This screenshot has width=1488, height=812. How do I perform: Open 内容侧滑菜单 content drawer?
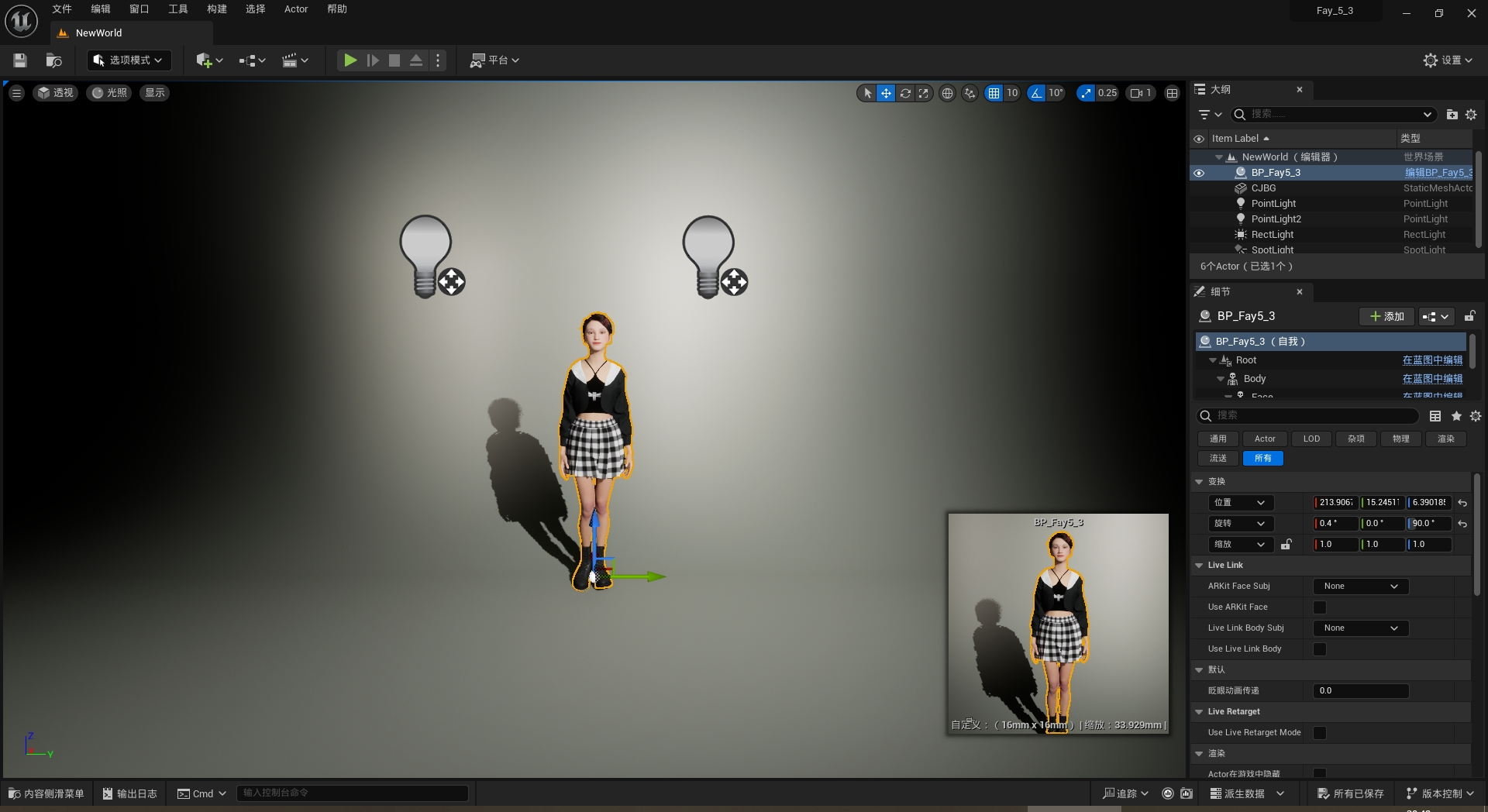tap(46, 793)
